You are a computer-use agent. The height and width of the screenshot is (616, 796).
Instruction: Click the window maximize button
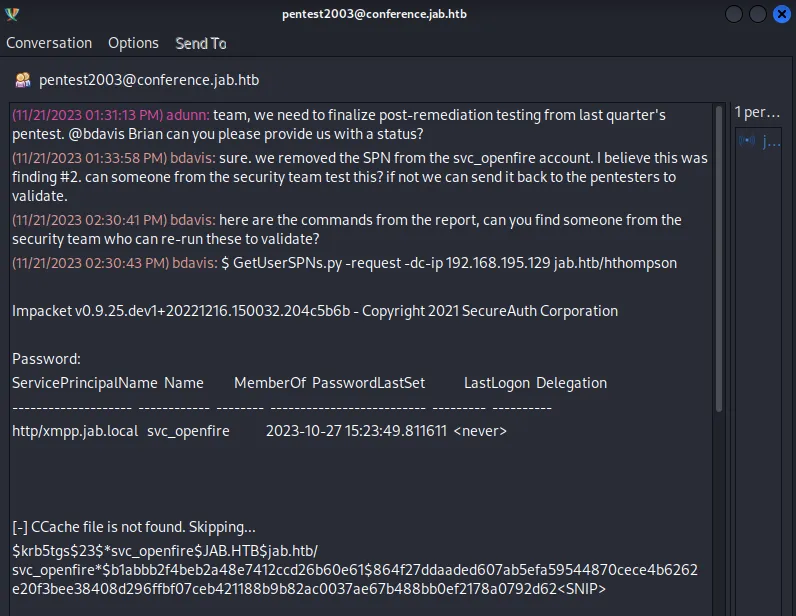(x=757, y=14)
